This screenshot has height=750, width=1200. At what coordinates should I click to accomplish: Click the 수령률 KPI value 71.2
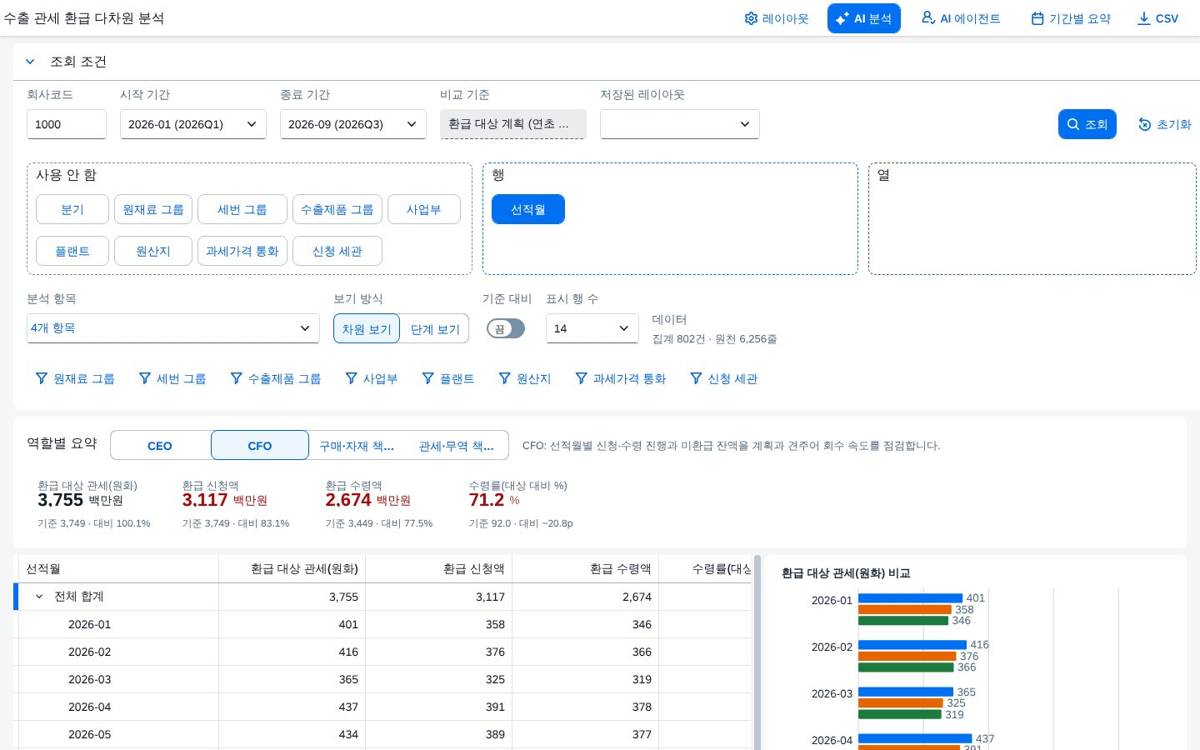486,500
